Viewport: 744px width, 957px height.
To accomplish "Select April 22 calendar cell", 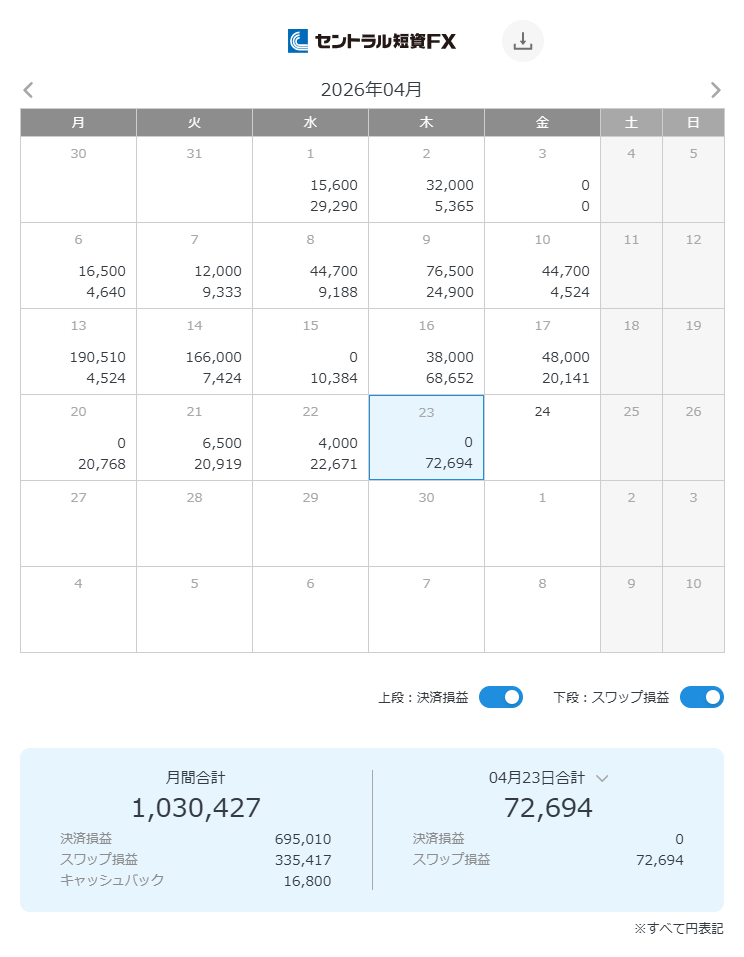I will 310,437.
